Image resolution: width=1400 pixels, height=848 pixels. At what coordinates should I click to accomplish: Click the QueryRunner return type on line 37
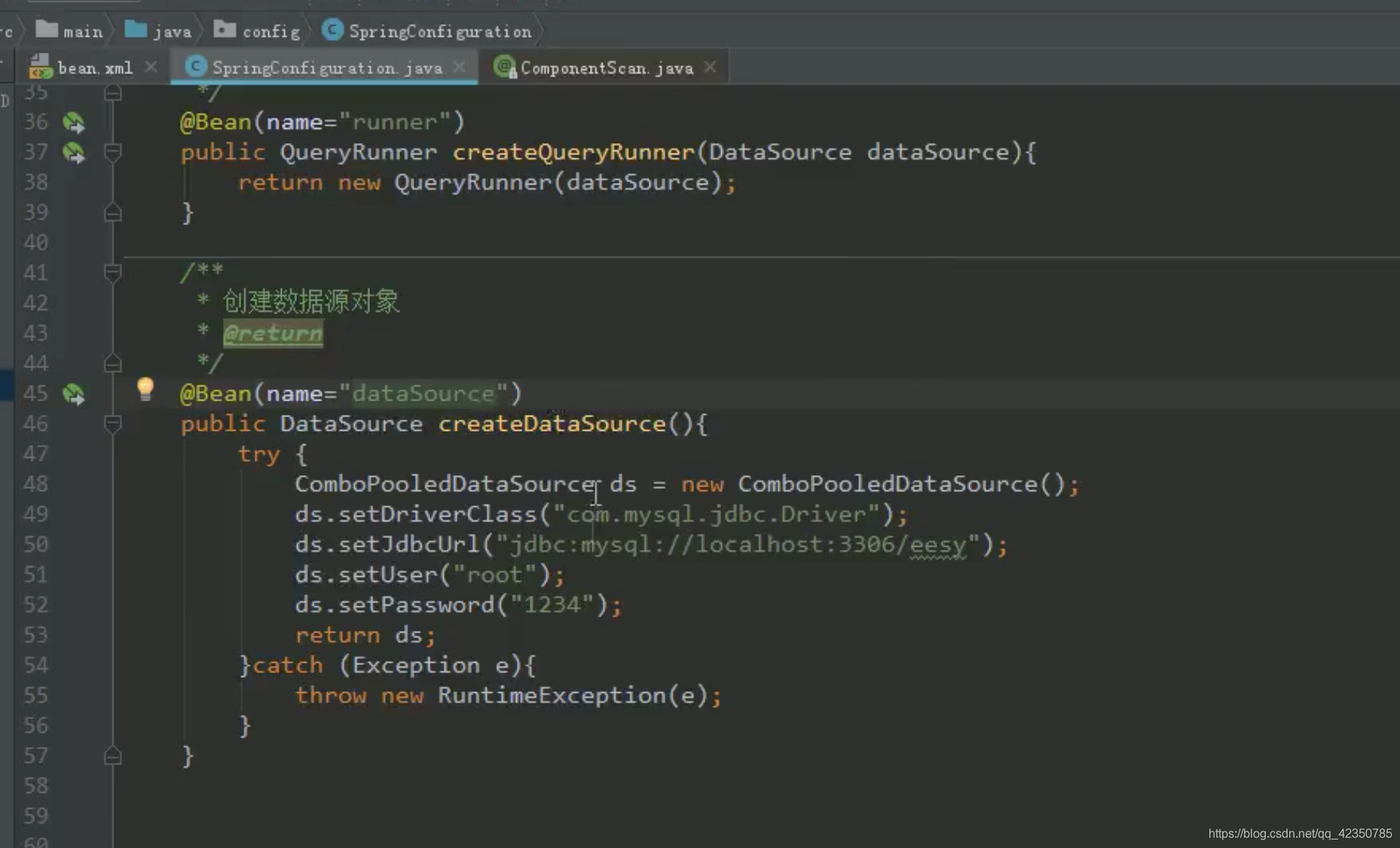[359, 152]
